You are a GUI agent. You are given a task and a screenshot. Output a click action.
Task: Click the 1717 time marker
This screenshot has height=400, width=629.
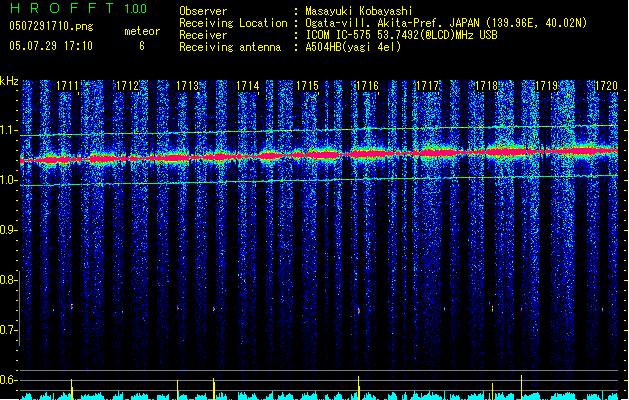(x=427, y=86)
